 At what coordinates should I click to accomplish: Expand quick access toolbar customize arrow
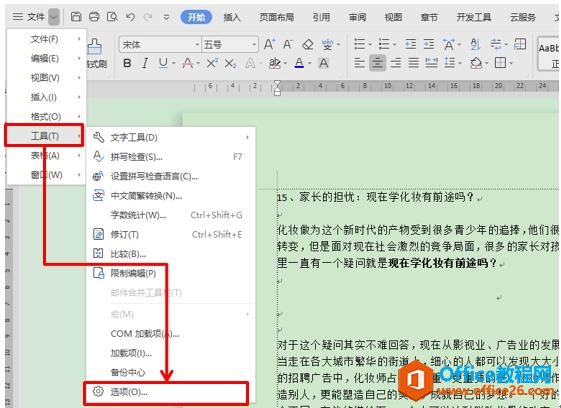point(166,17)
